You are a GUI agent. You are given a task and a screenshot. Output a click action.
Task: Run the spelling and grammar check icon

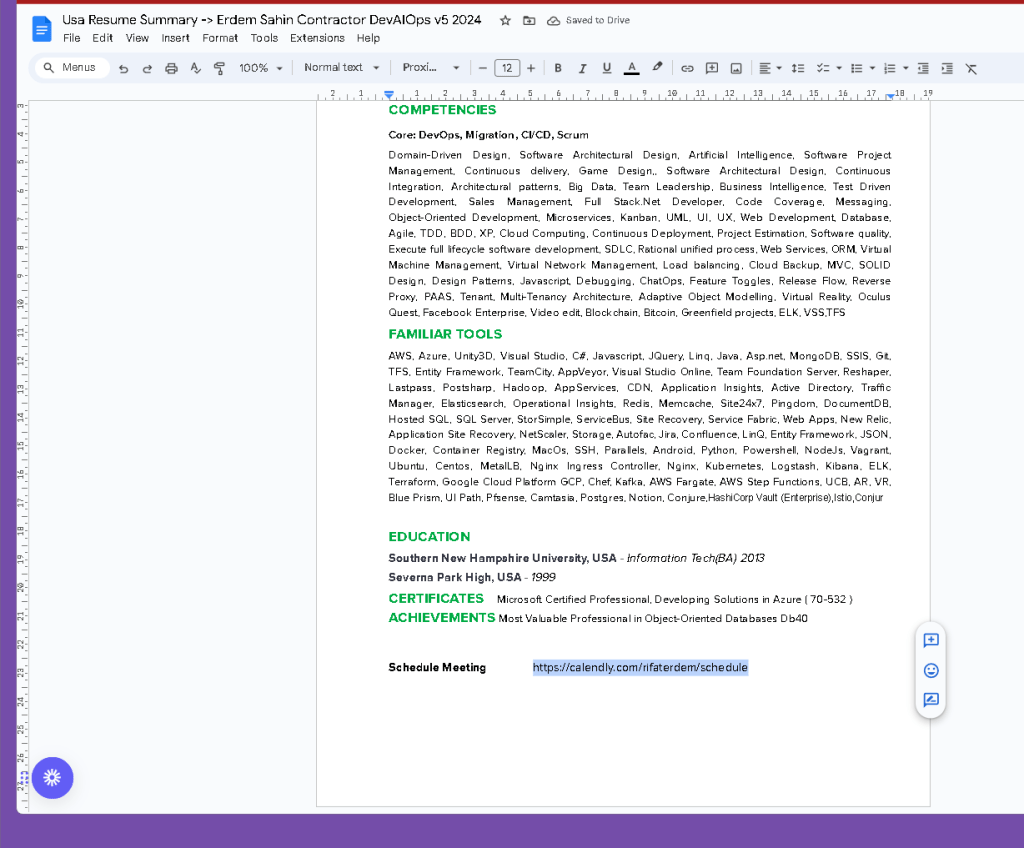(195, 69)
